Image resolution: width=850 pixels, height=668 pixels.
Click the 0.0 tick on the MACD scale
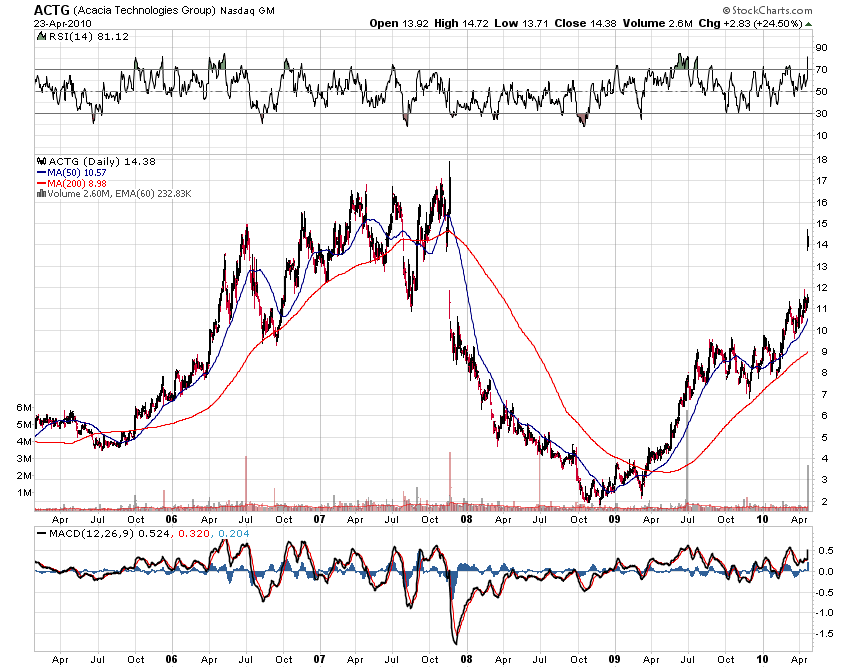(x=826, y=571)
